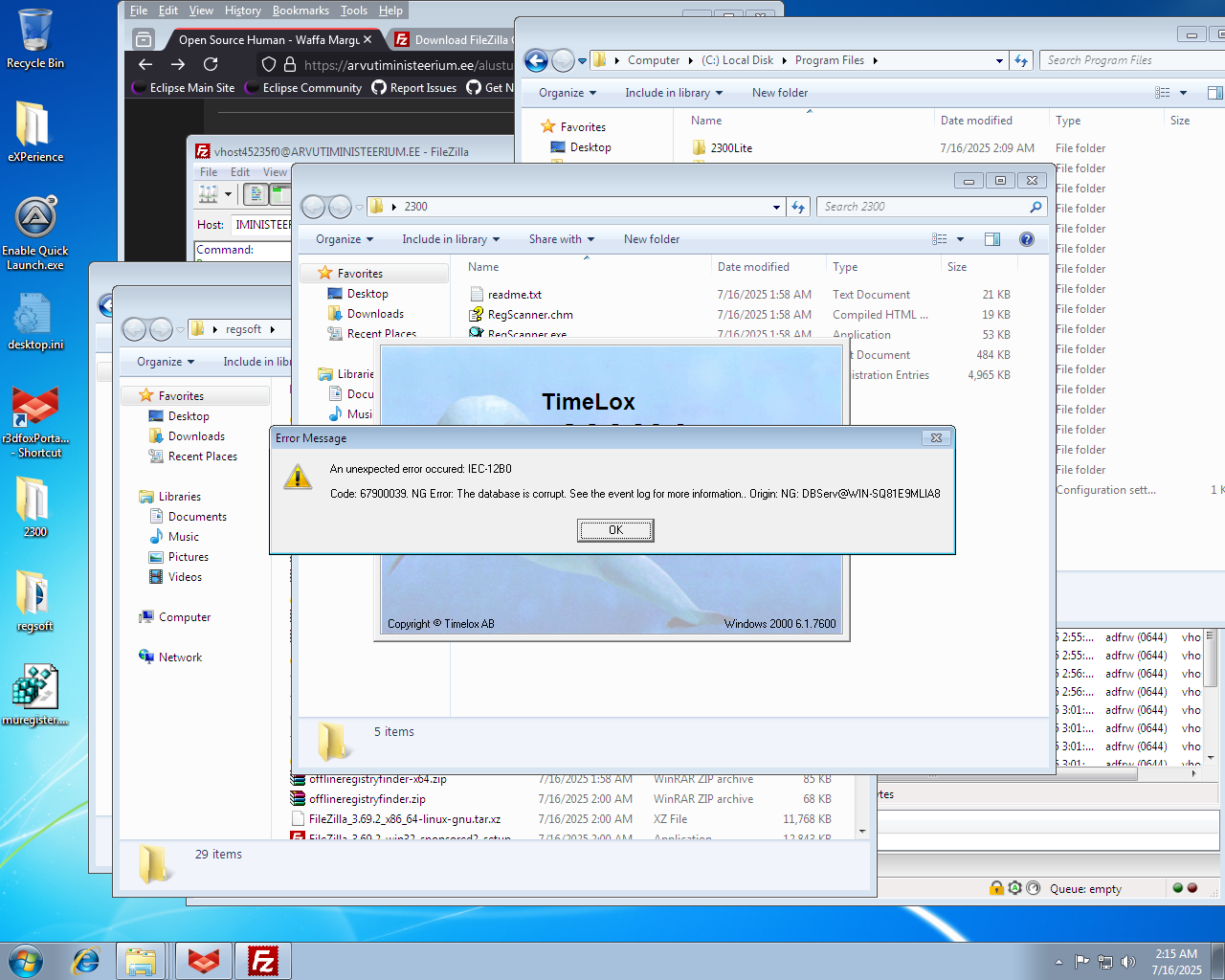Refresh the 2300 folder address bar
This screenshot has height=980, width=1225.
[798, 206]
